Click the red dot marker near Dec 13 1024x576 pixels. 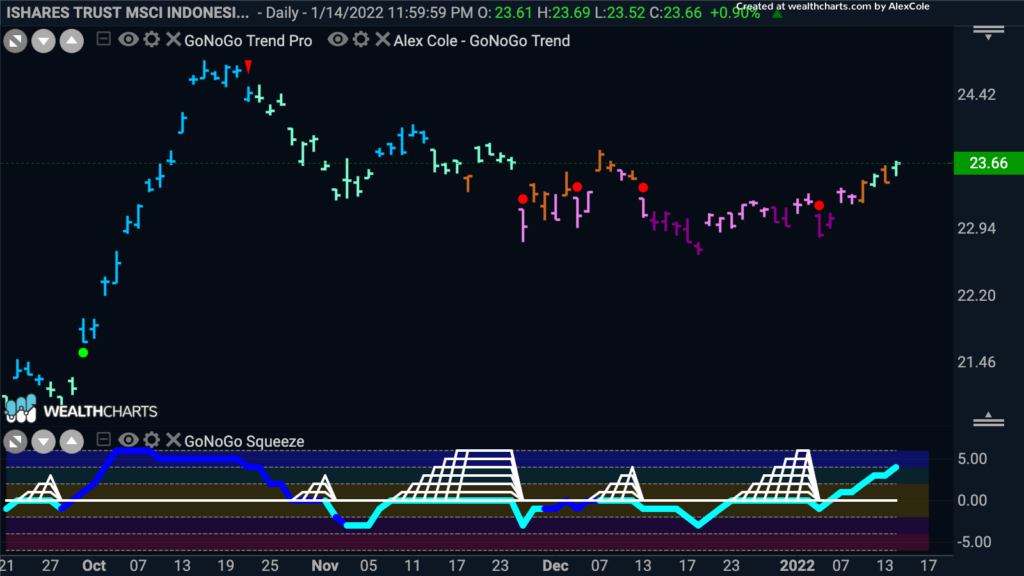[x=643, y=187]
